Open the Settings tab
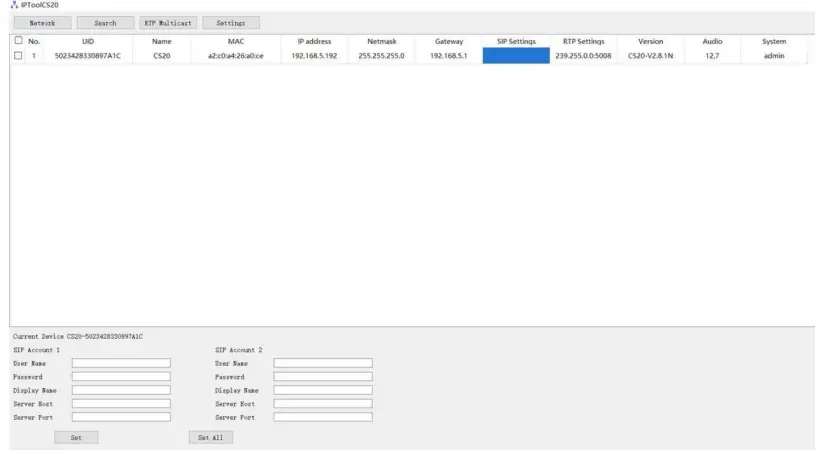Screen dimensions: 818x454 231,23
